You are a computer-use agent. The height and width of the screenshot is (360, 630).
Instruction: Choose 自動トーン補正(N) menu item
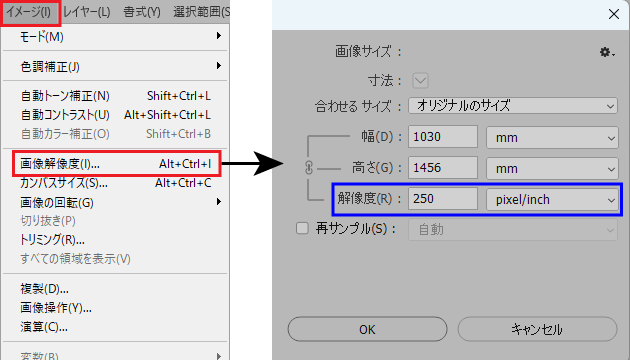[115, 96]
